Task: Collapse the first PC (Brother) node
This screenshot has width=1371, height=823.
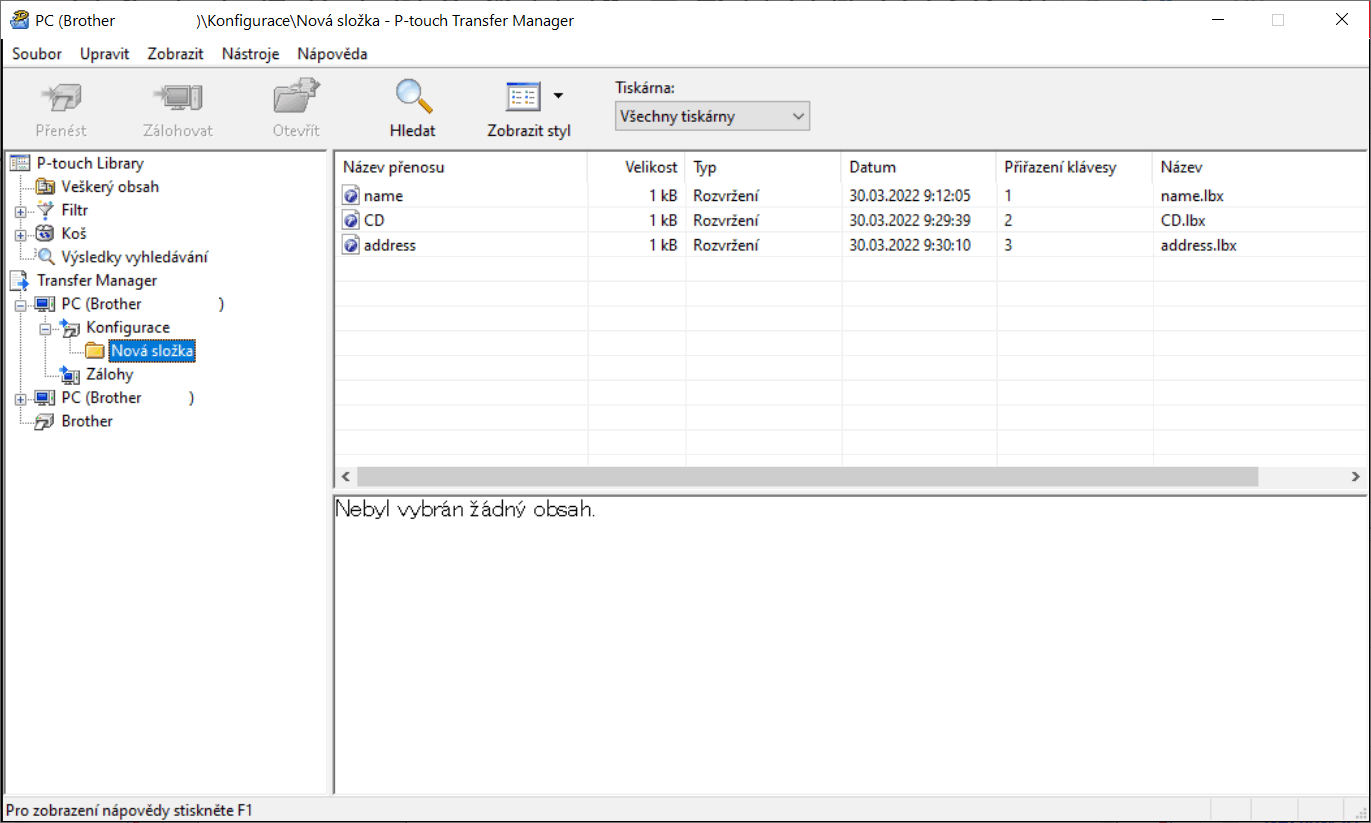Action: (x=20, y=304)
